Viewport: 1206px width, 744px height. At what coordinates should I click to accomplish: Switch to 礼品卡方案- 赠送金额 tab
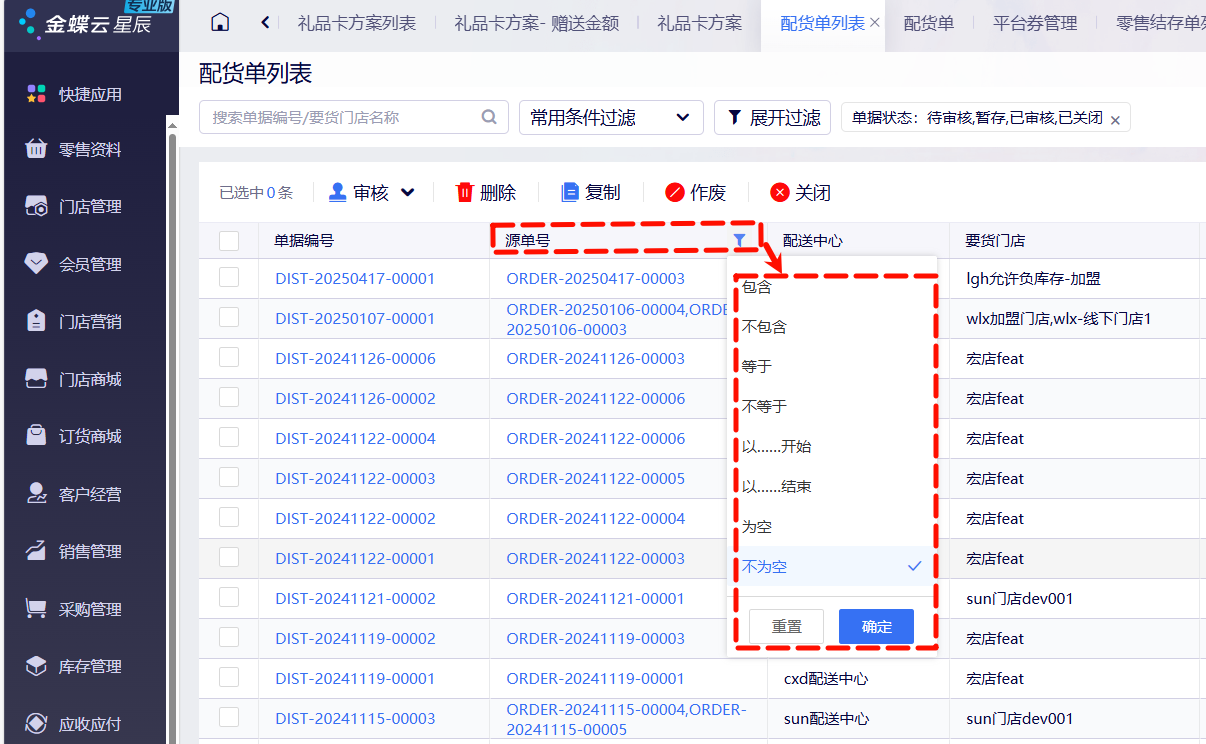[536, 23]
